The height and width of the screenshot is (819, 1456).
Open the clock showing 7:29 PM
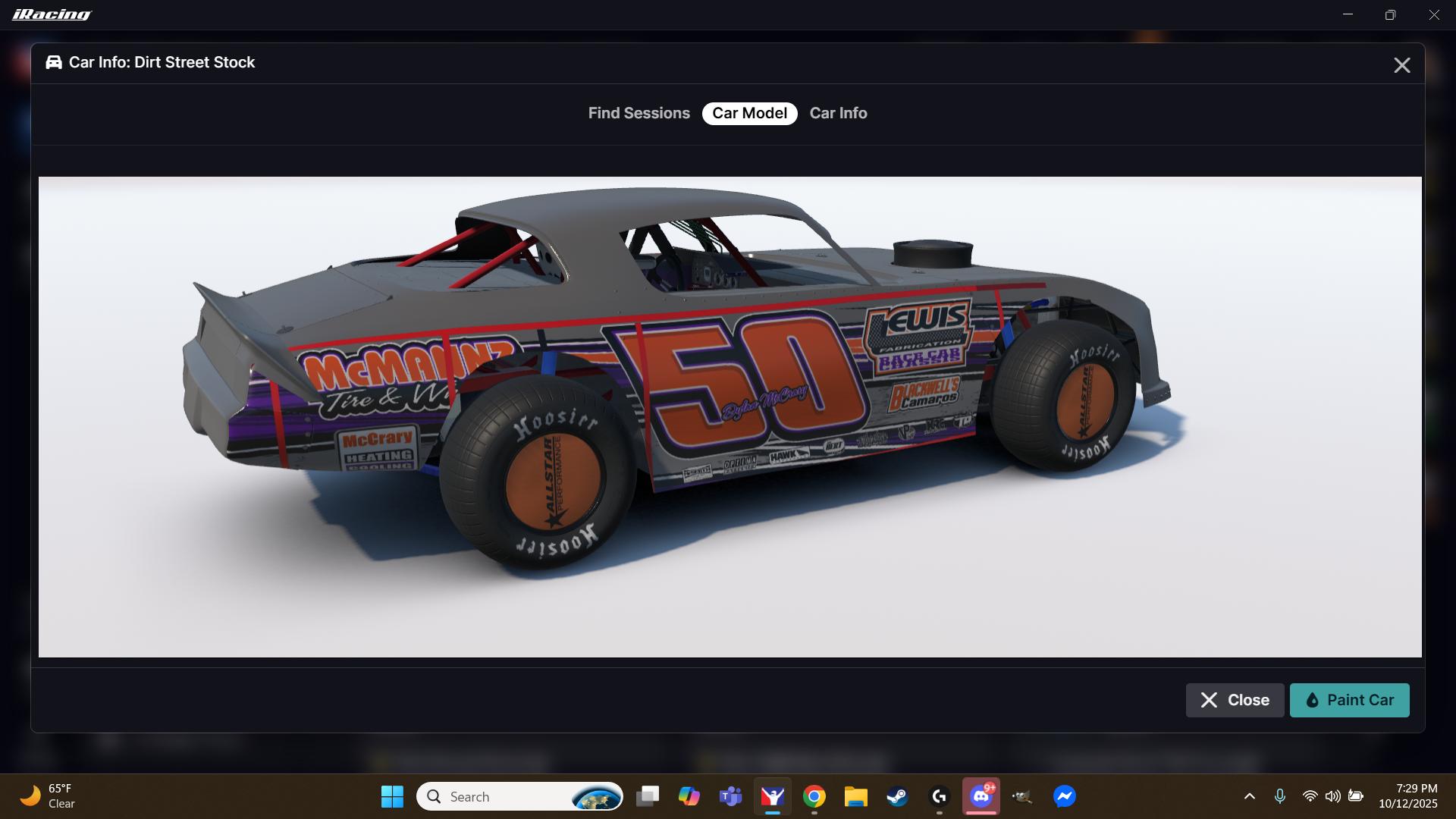tap(1408, 796)
